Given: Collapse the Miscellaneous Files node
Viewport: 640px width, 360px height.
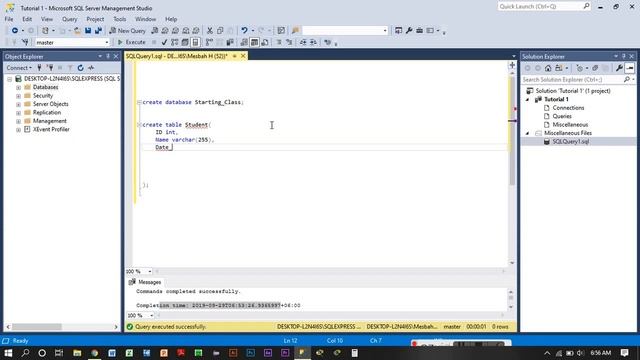Looking at the screenshot, I should [527, 133].
